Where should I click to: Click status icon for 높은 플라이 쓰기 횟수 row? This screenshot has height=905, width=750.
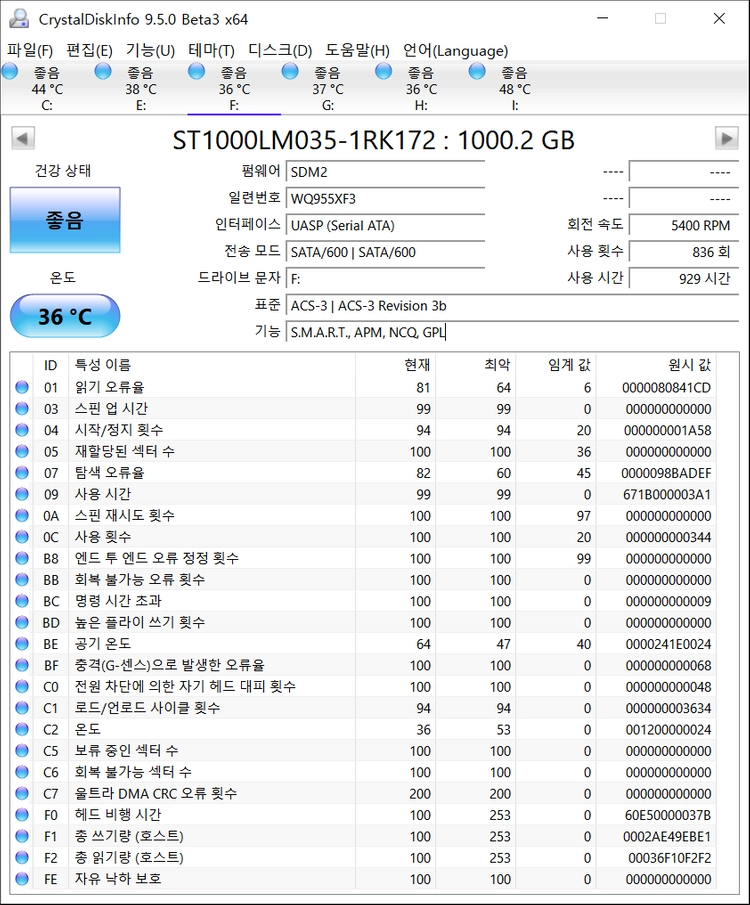pos(22,622)
